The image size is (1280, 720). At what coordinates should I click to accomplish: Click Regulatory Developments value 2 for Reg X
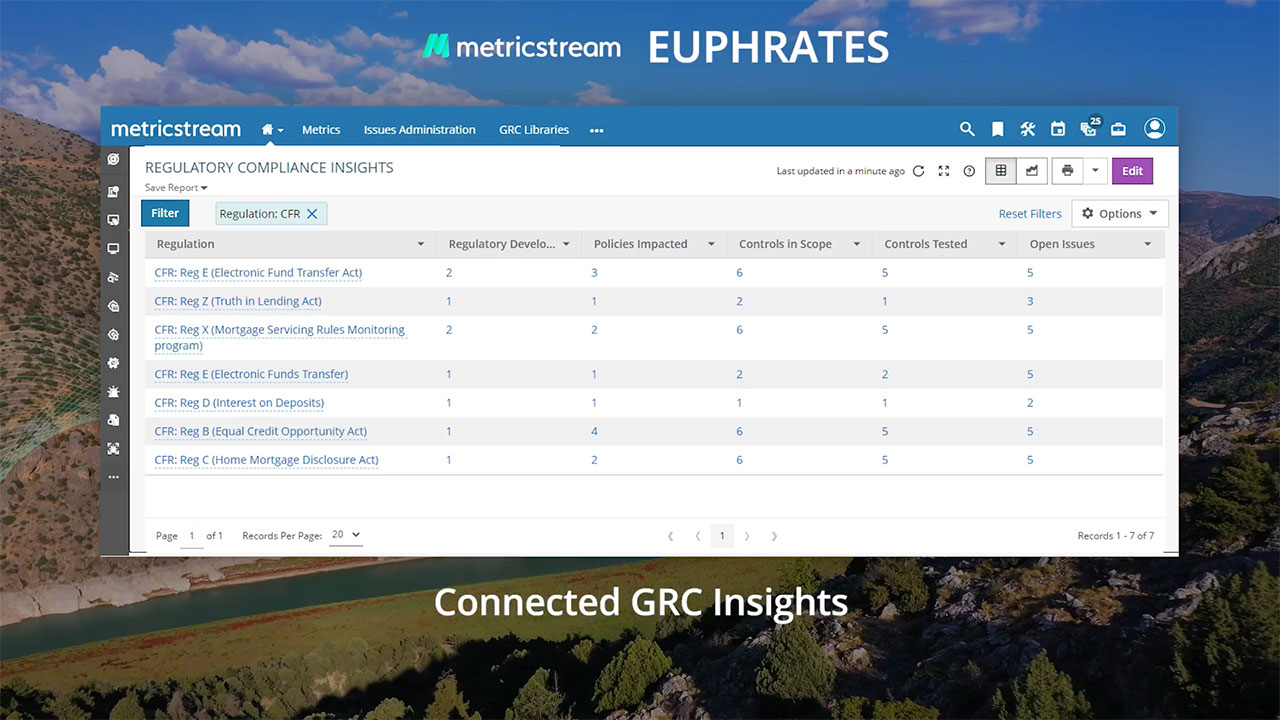click(449, 330)
